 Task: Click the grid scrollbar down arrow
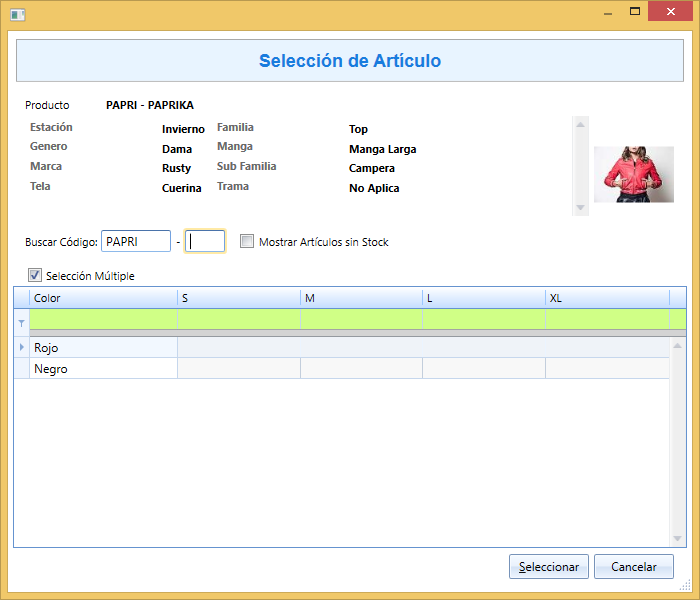[677, 538]
